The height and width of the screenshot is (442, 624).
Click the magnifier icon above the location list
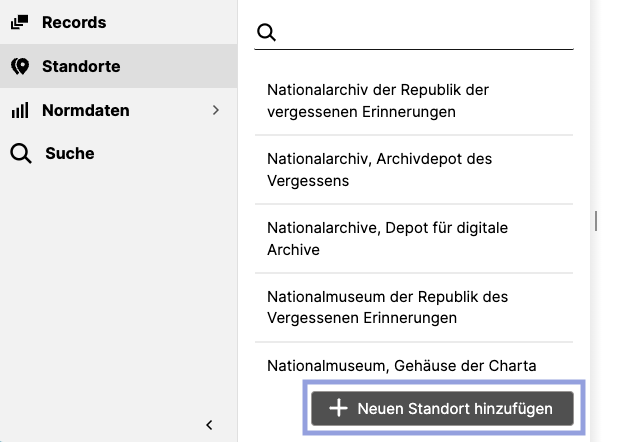(266, 33)
